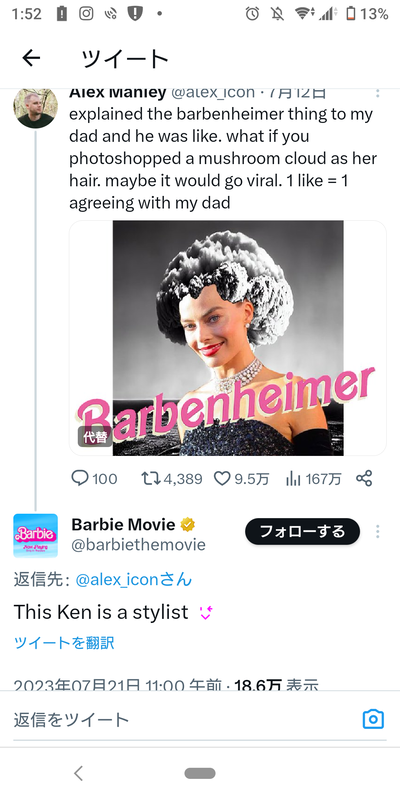
Task: Like the tweet via the heart icon
Action: (x=221, y=479)
